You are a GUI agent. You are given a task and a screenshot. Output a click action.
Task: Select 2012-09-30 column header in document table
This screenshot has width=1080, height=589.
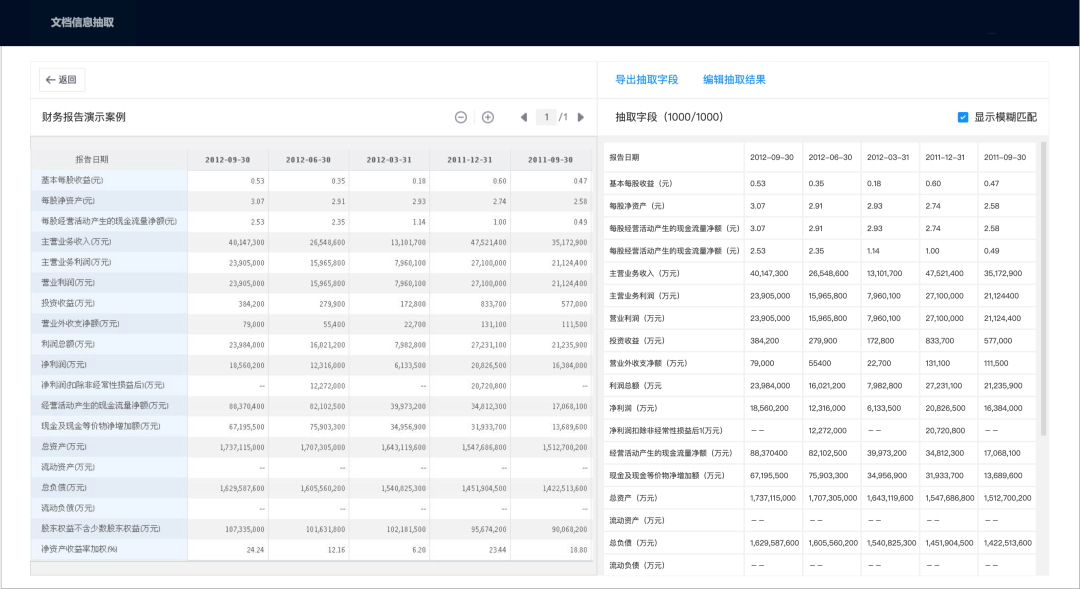[228, 160]
